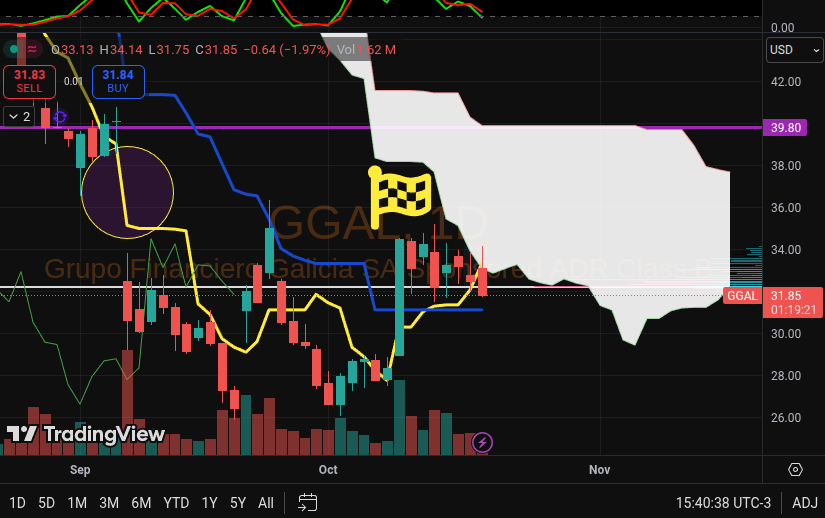Click the red GGAL price label tag
This screenshot has height=518, width=825.
click(x=742, y=296)
